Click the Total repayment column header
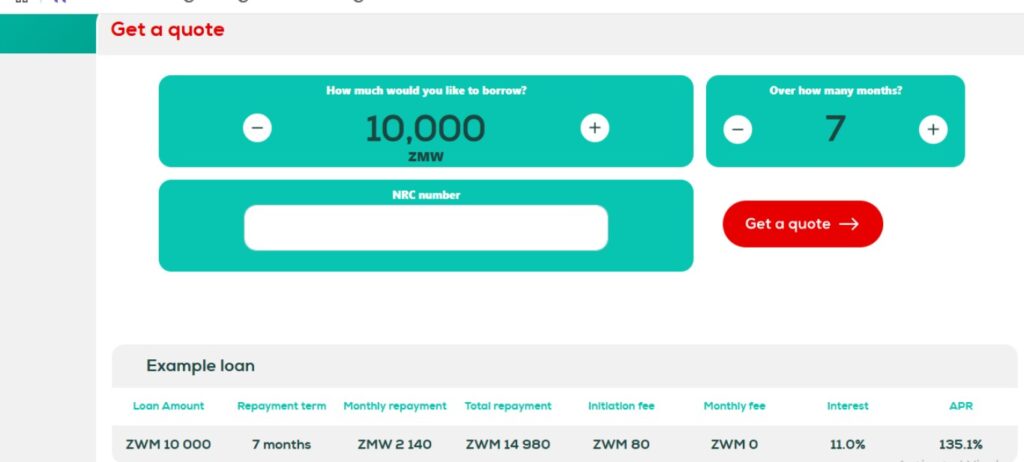 point(508,406)
